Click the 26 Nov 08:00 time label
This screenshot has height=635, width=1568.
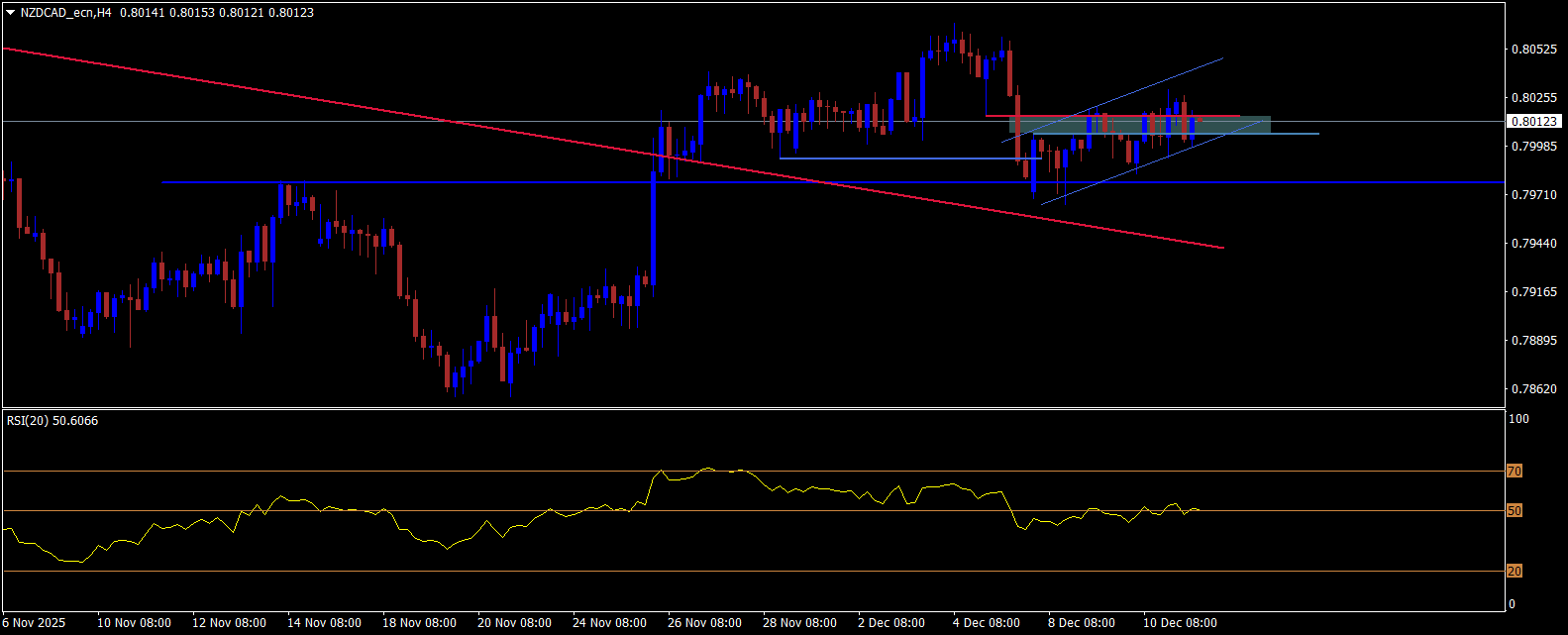(x=704, y=623)
